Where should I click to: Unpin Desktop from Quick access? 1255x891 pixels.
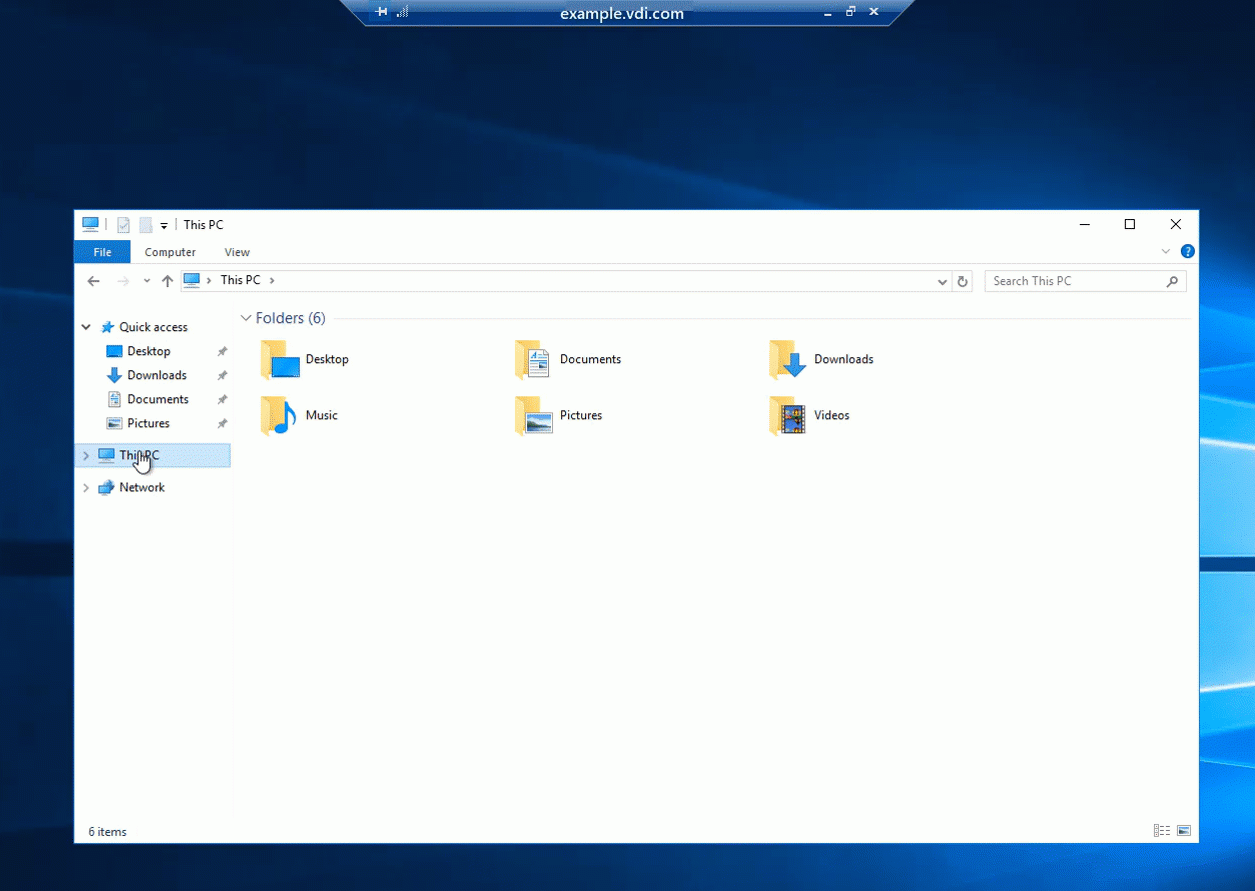point(222,352)
